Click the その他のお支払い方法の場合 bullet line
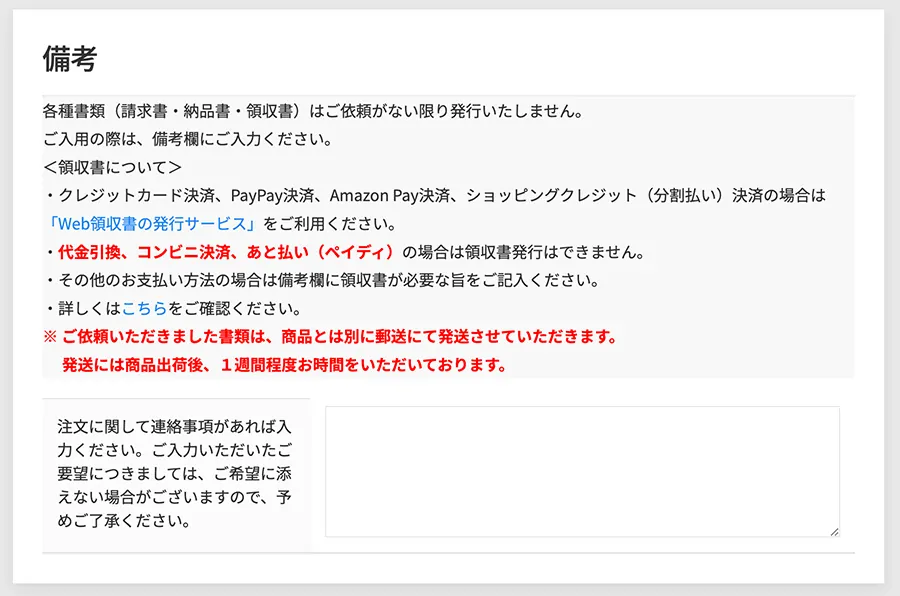The width and height of the screenshot is (900, 596). pos(323,280)
